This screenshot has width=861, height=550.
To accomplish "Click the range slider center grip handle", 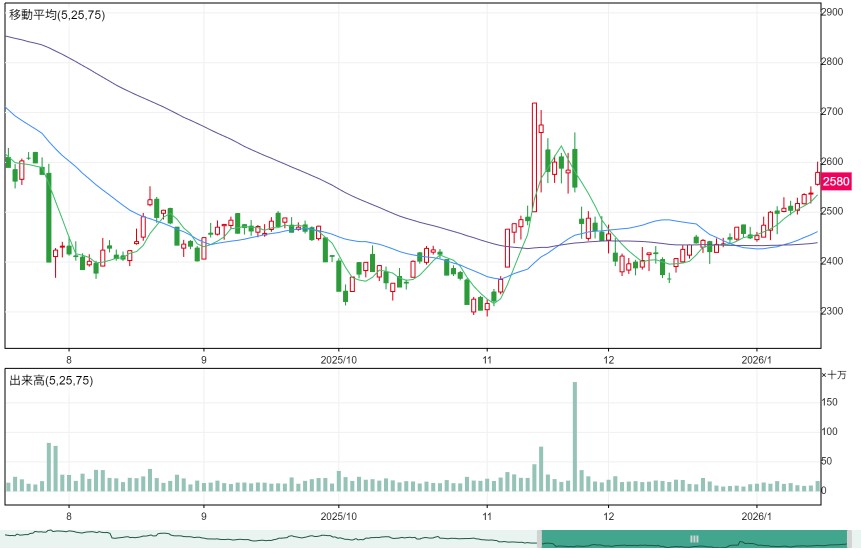I will point(694,538).
